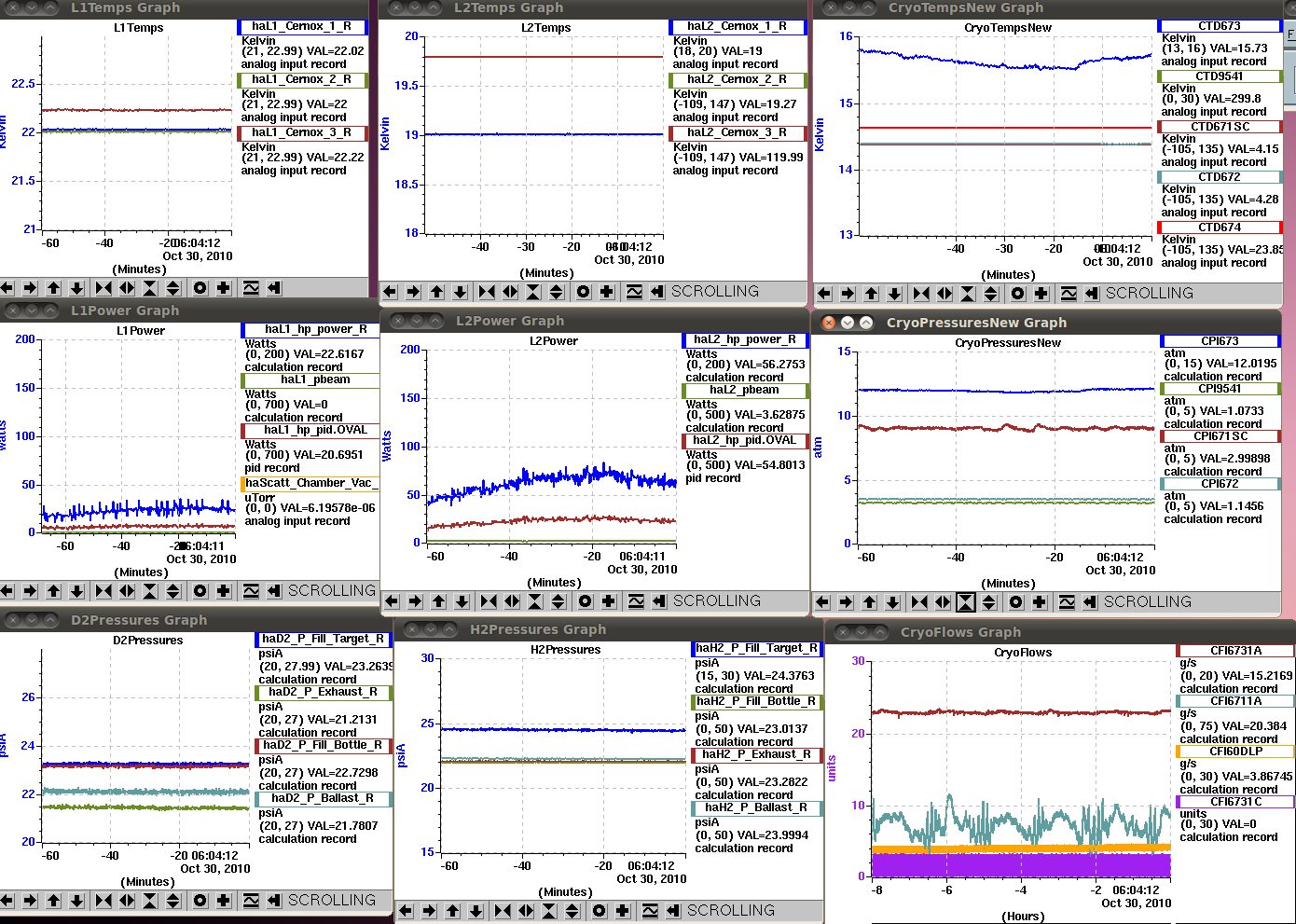Click haH2_P_Ballast_R legend entry
This screenshot has width=1296, height=924.
point(757,808)
